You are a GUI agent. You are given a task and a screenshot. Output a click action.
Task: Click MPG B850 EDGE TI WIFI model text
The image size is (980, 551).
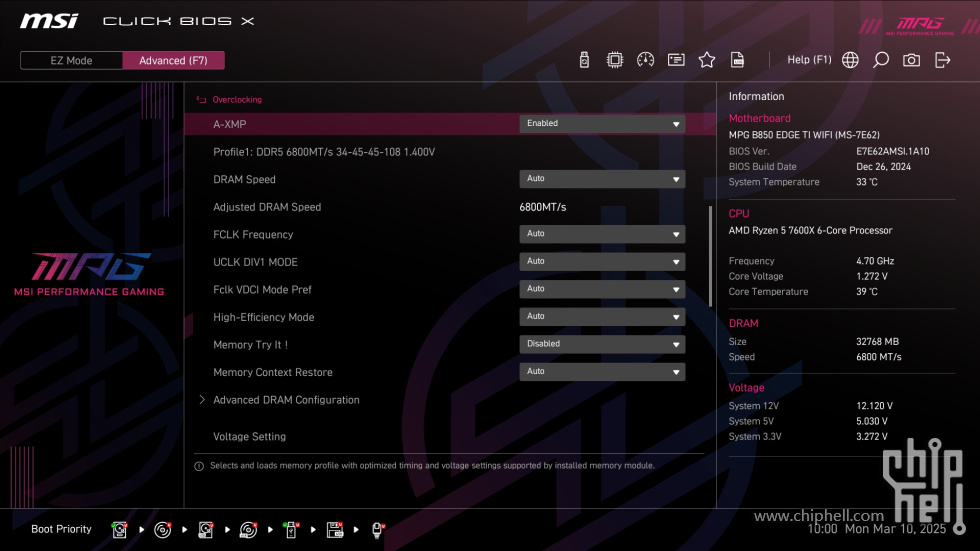804,135
